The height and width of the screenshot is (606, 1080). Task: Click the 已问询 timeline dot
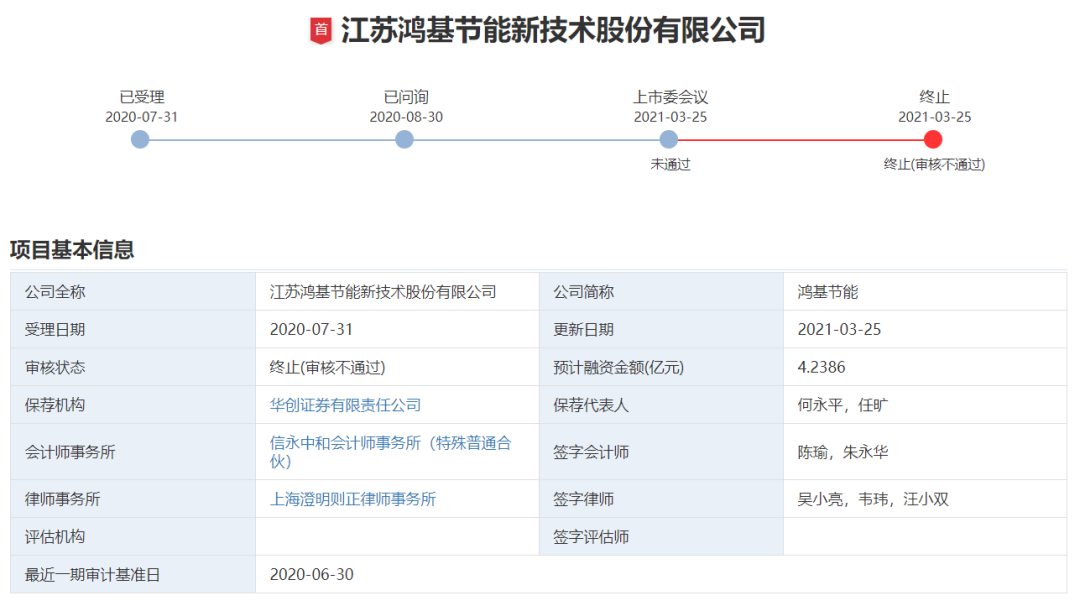coord(404,140)
